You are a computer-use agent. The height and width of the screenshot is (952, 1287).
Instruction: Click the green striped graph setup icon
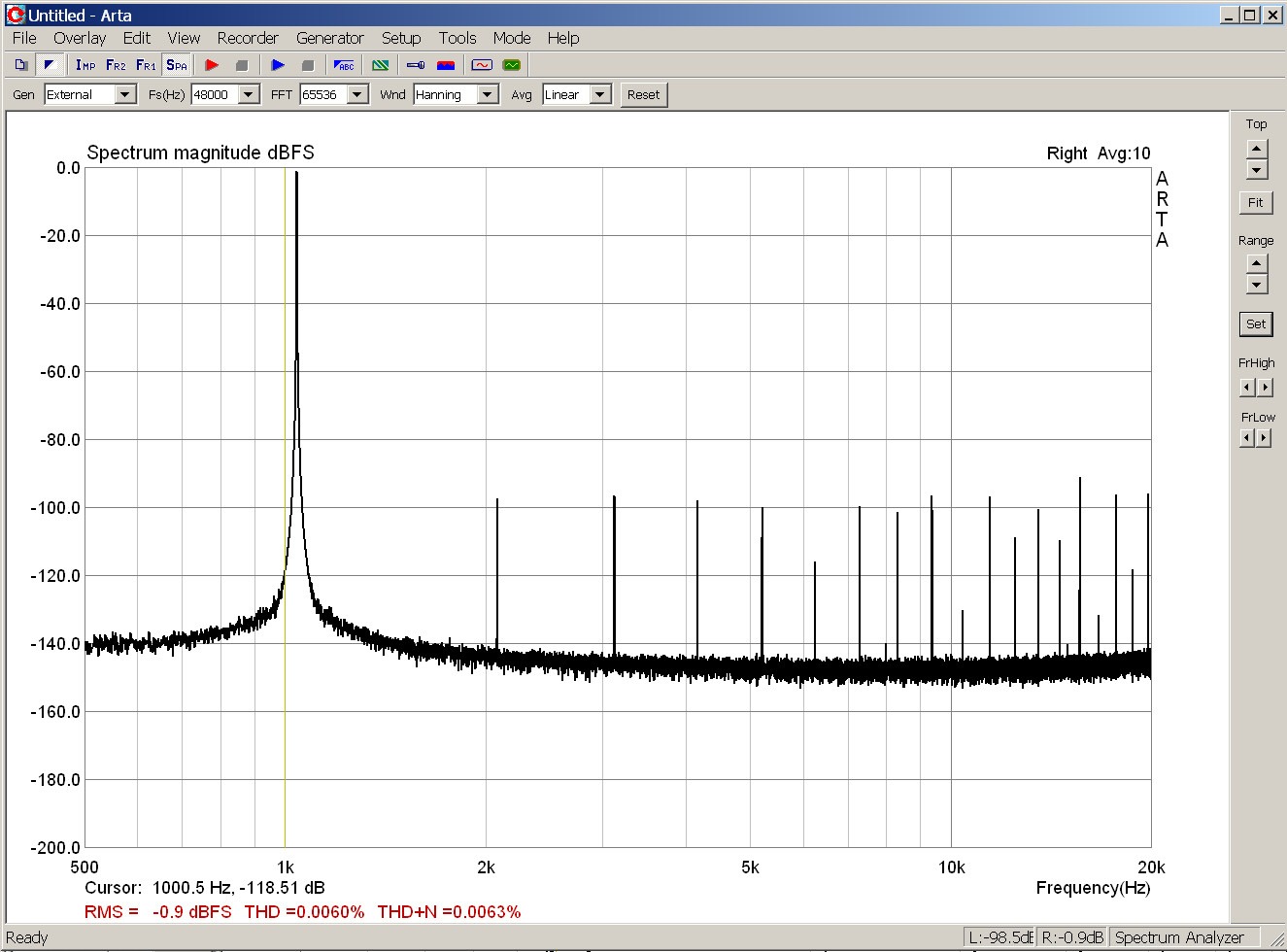pos(381,65)
